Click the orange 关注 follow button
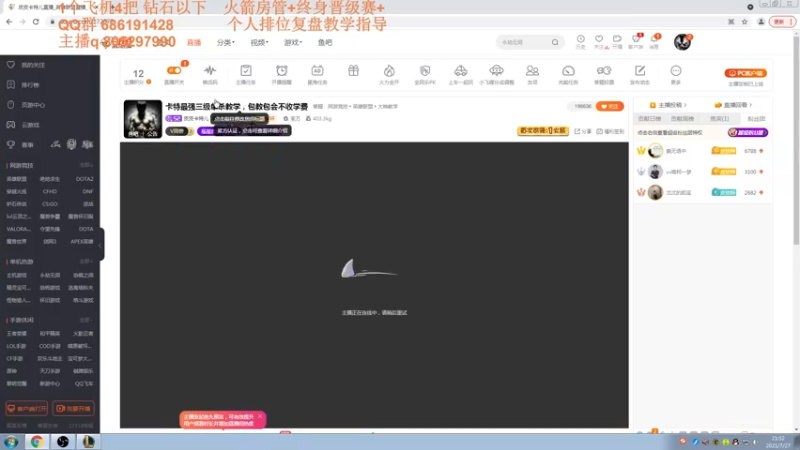 610,107
